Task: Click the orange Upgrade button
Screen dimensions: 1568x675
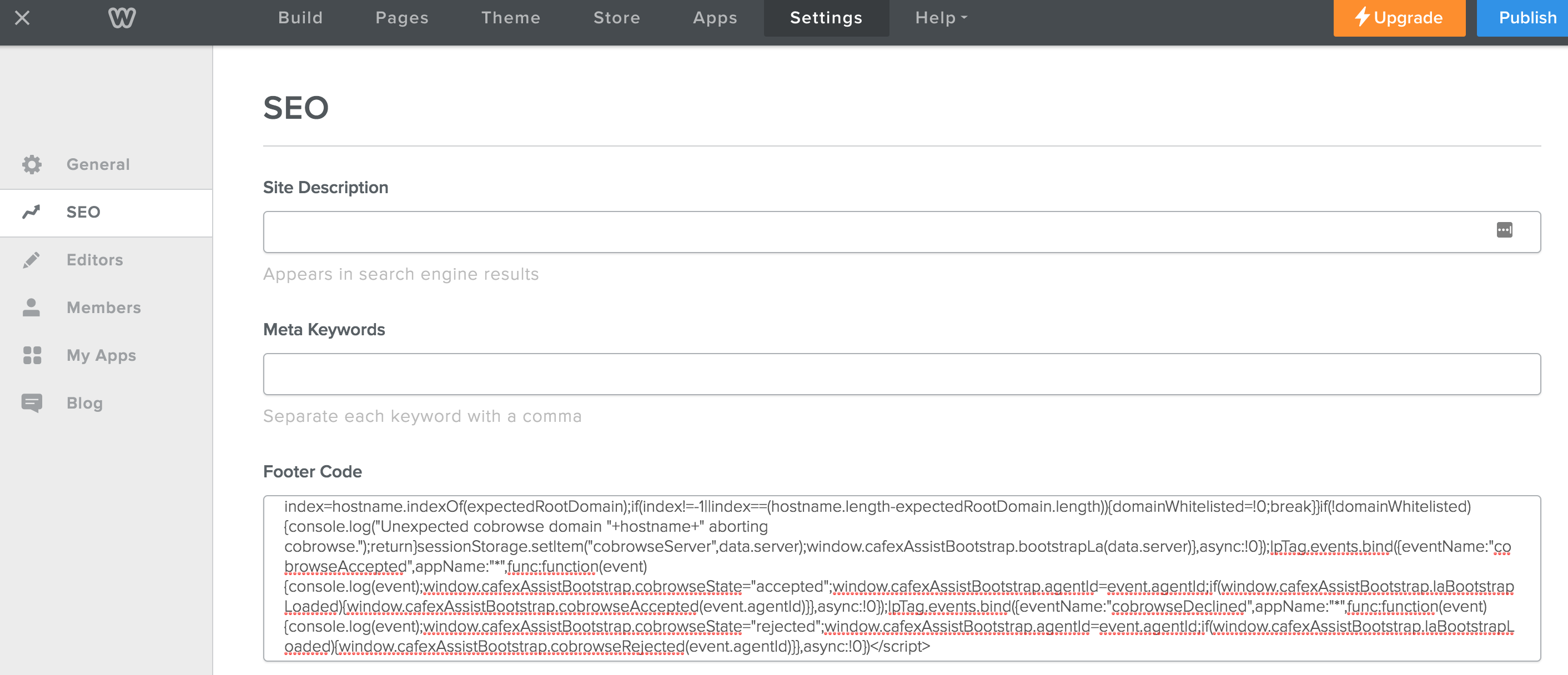Action: [x=1399, y=18]
